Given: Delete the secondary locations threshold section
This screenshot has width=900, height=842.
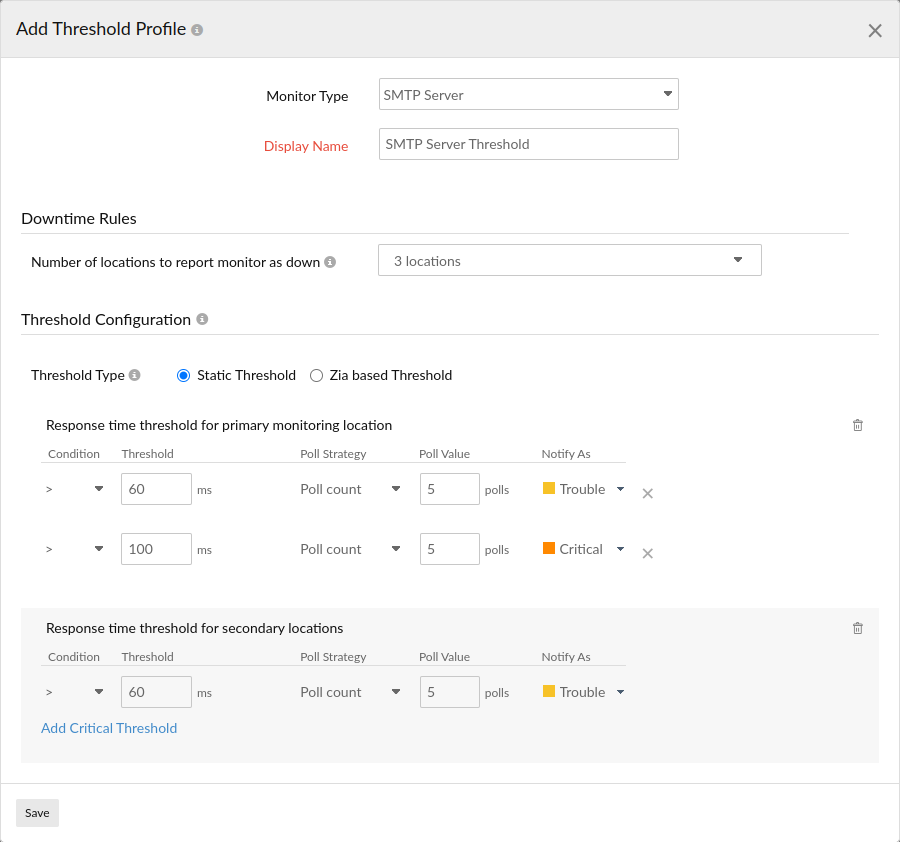Looking at the screenshot, I should 857,628.
